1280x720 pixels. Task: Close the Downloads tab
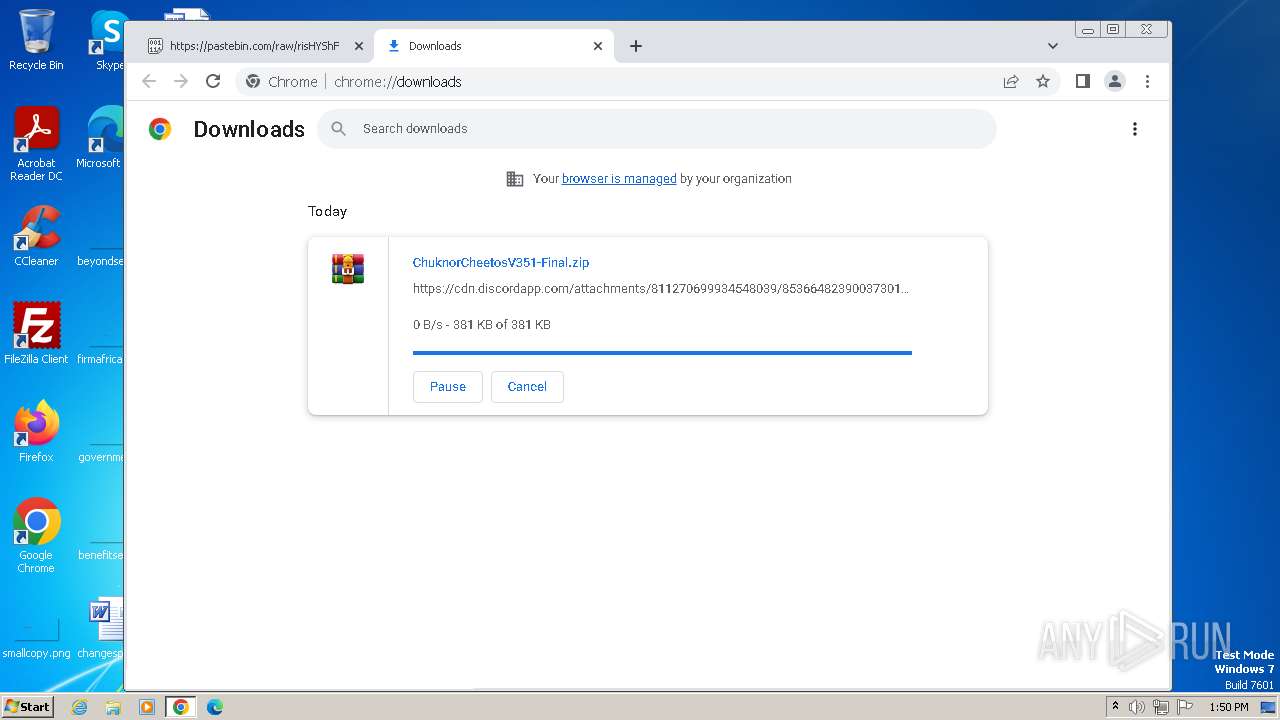(x=598, y=46)
